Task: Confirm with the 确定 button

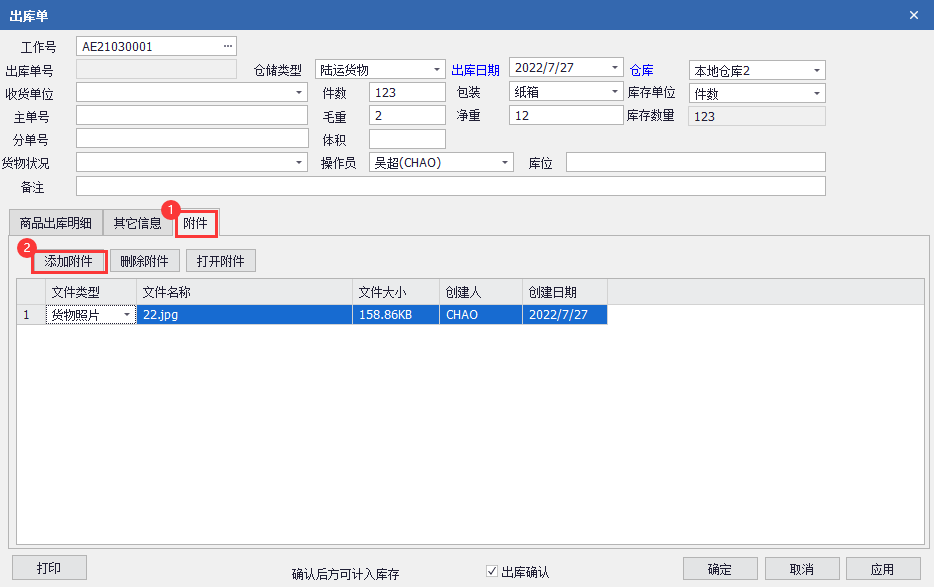Action: (x=720, y=569)
